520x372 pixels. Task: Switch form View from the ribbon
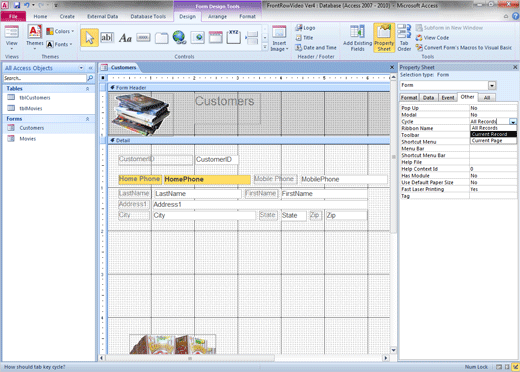tap(12, 38)
